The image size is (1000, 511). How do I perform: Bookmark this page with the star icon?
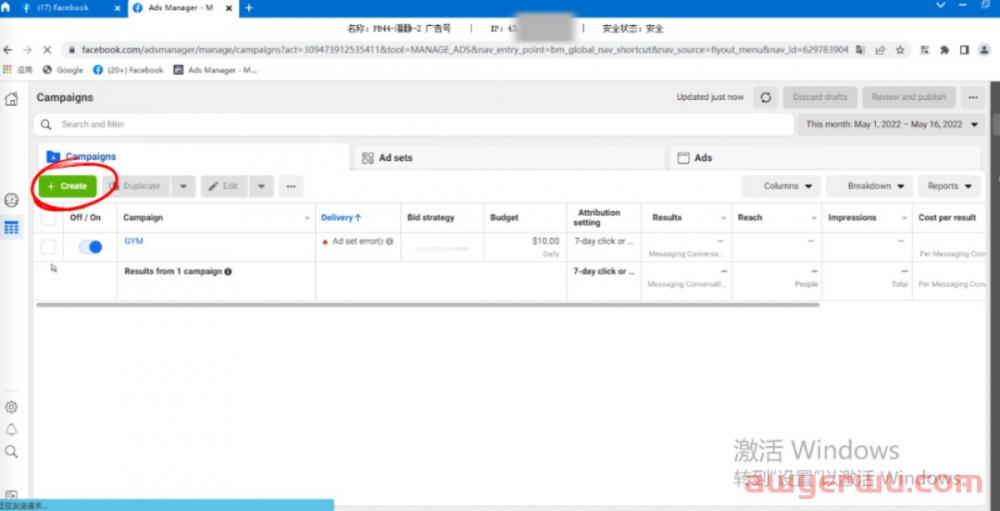[x=900, y=50]
